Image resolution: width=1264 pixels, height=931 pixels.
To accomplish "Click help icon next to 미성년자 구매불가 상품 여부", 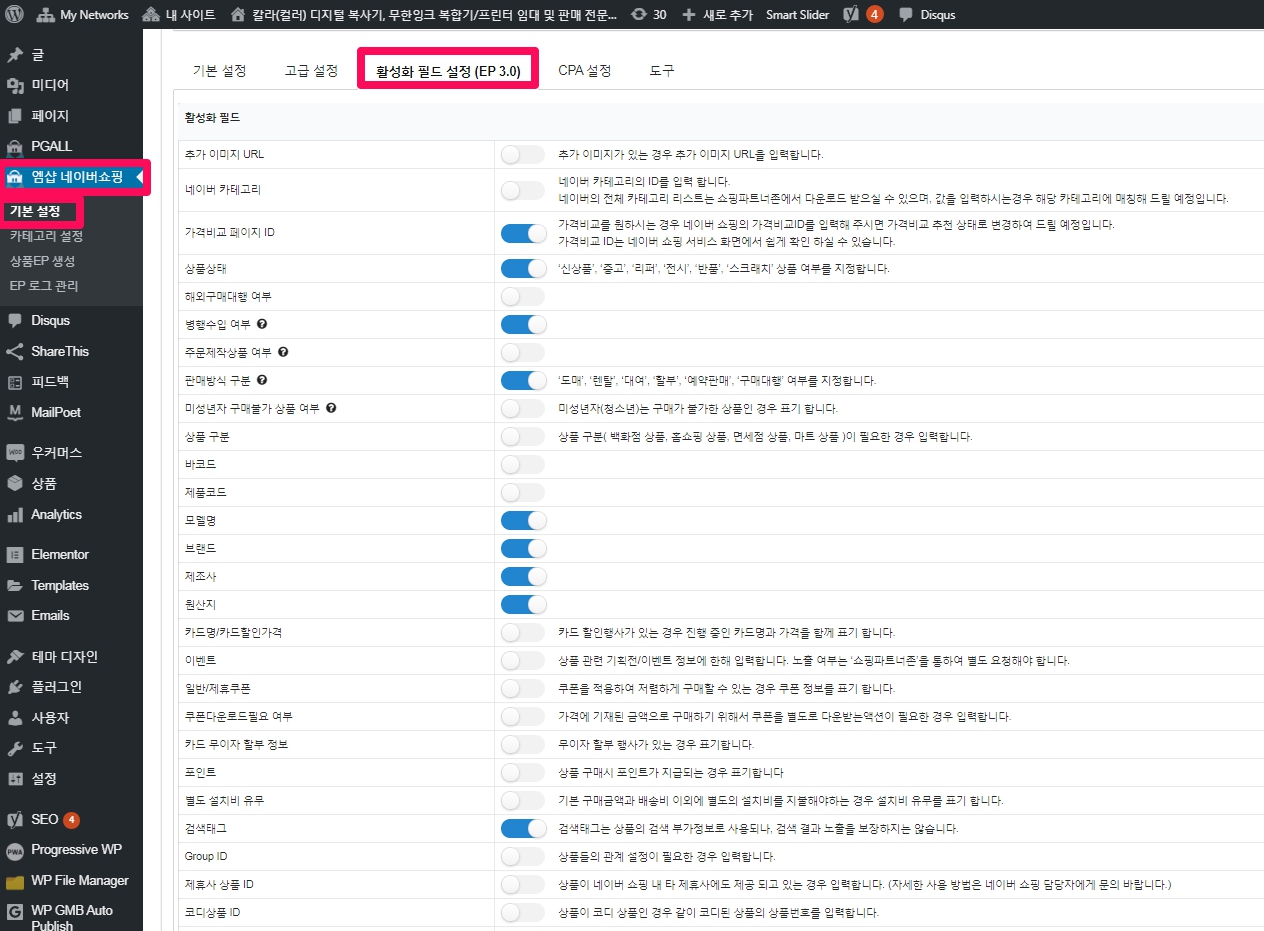I will tap(331, 408).
